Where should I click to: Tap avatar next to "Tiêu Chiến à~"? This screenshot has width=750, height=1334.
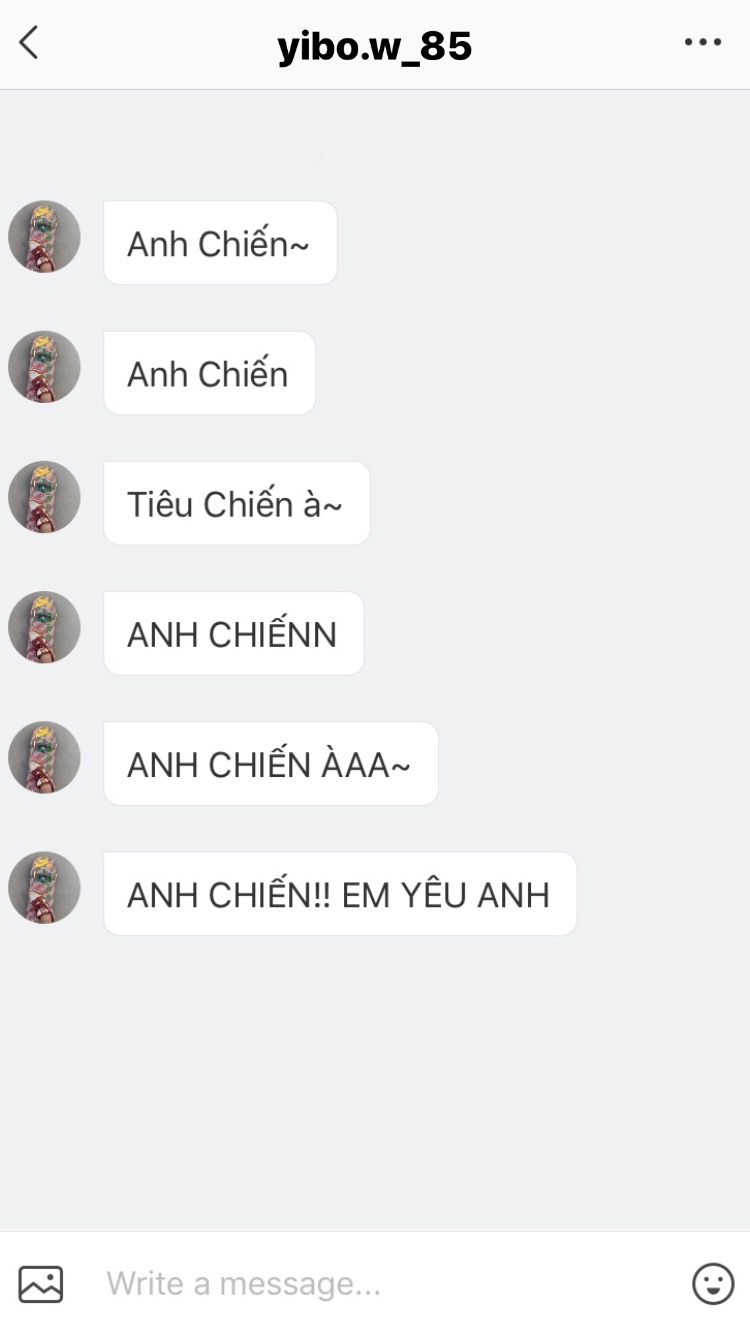tap(44, 497)
